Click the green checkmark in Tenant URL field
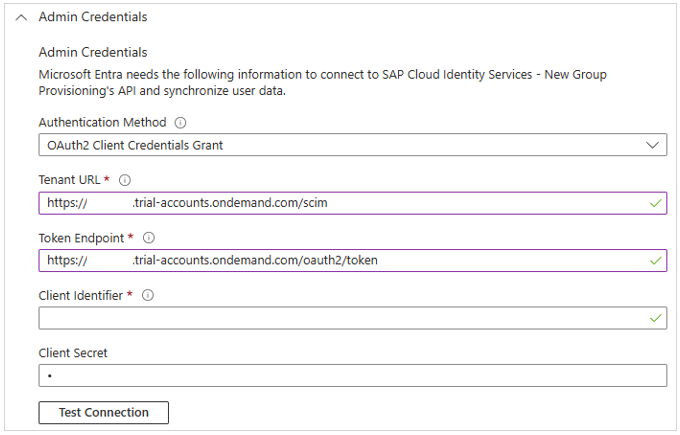Viewport: 680px width, 435px height. click(x=656, y=203)
